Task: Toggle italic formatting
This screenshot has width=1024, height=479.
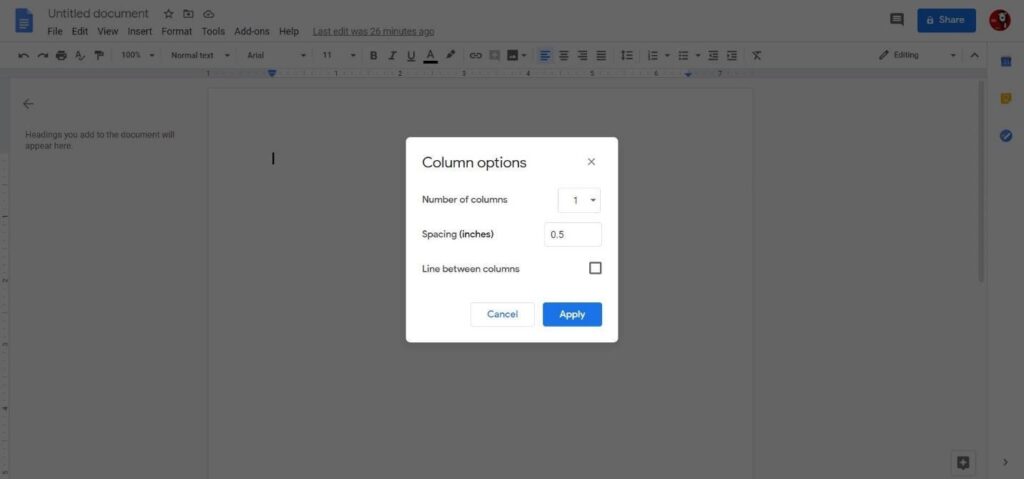Action: [392, 56]
